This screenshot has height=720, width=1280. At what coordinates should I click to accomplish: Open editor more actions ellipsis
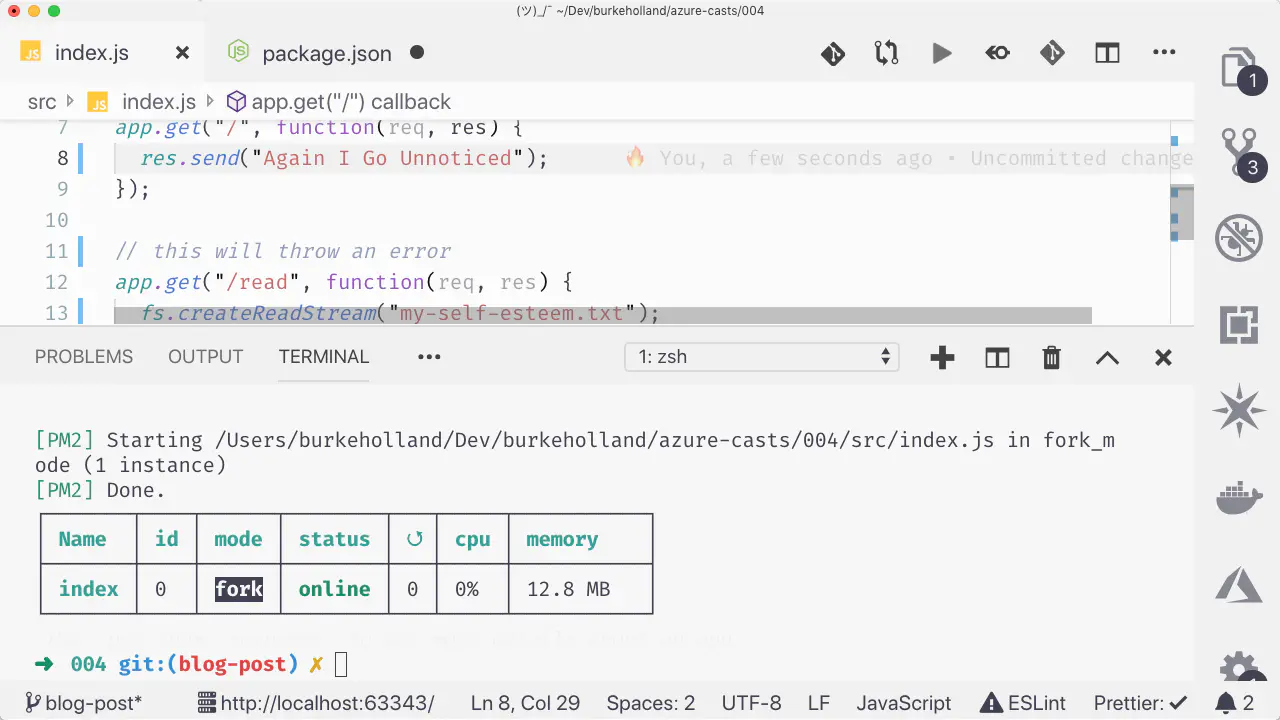click(1164, 53)
